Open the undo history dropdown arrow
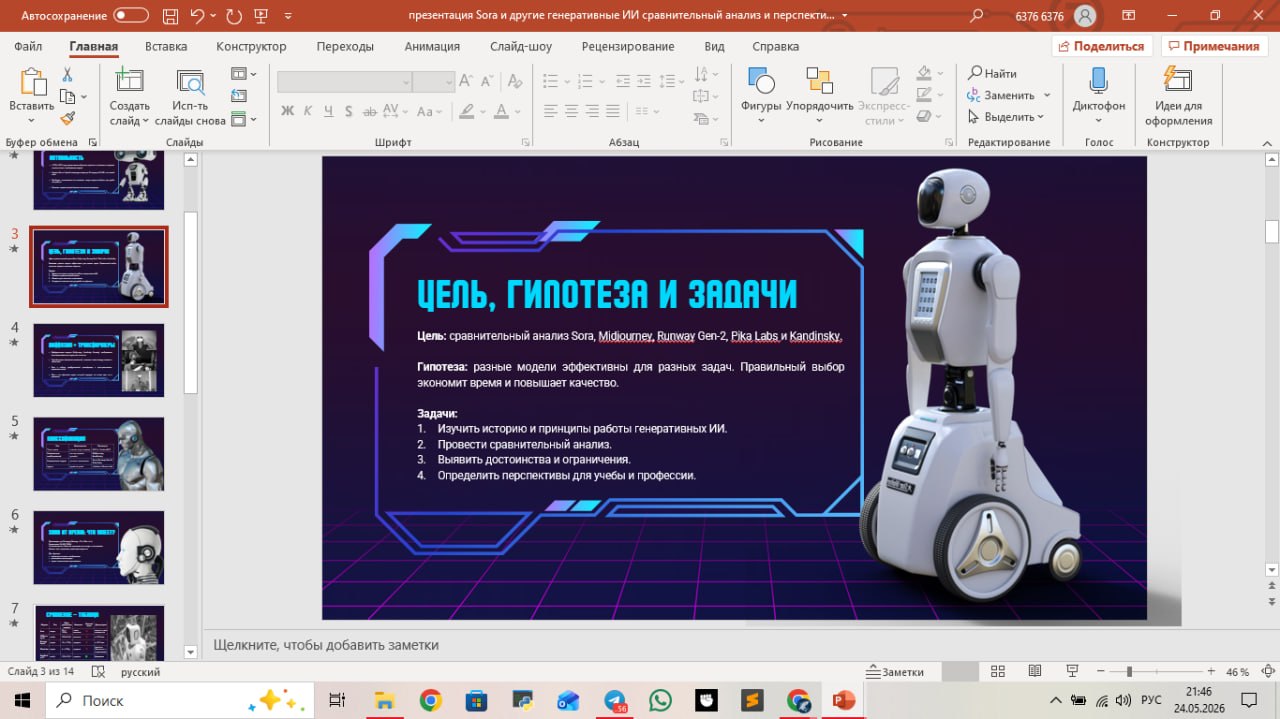Screen dimensions: 1280x719 tap(215, 16)
